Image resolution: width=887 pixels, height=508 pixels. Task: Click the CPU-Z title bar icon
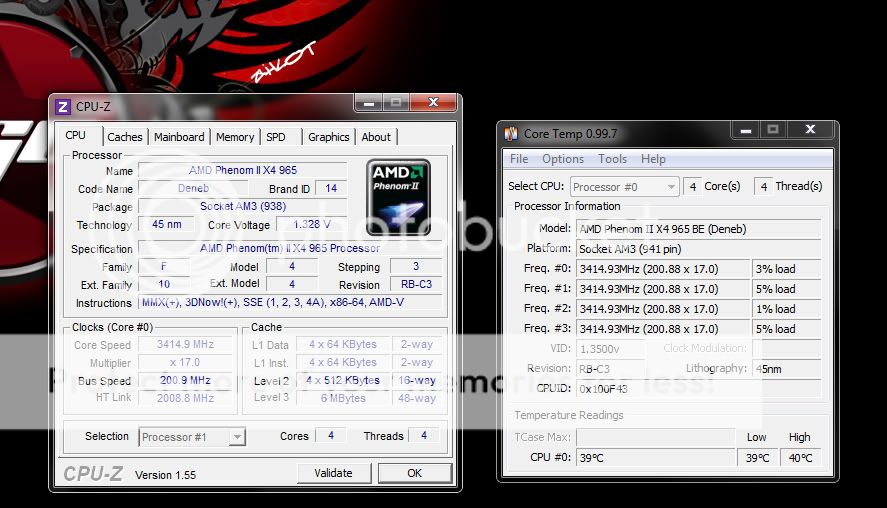[63, 106]
